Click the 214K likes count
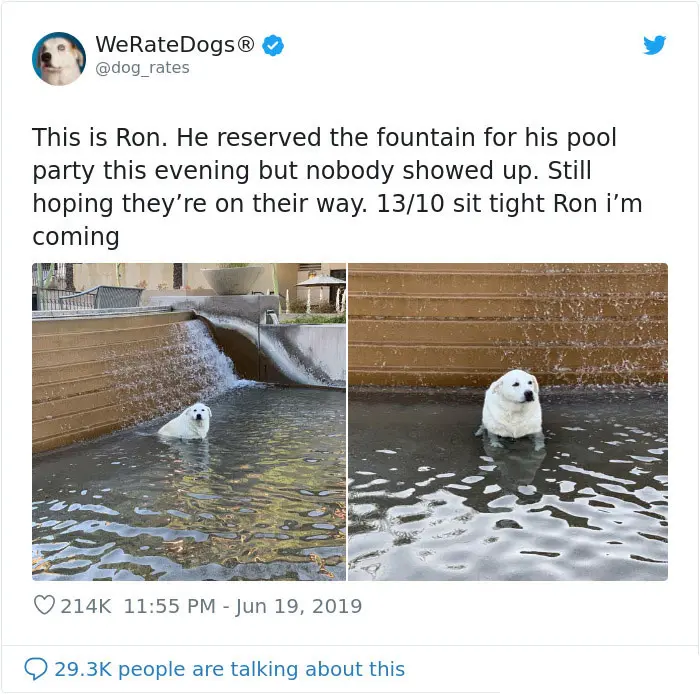Viewport: 700px width, 694px height. [86, 606]
